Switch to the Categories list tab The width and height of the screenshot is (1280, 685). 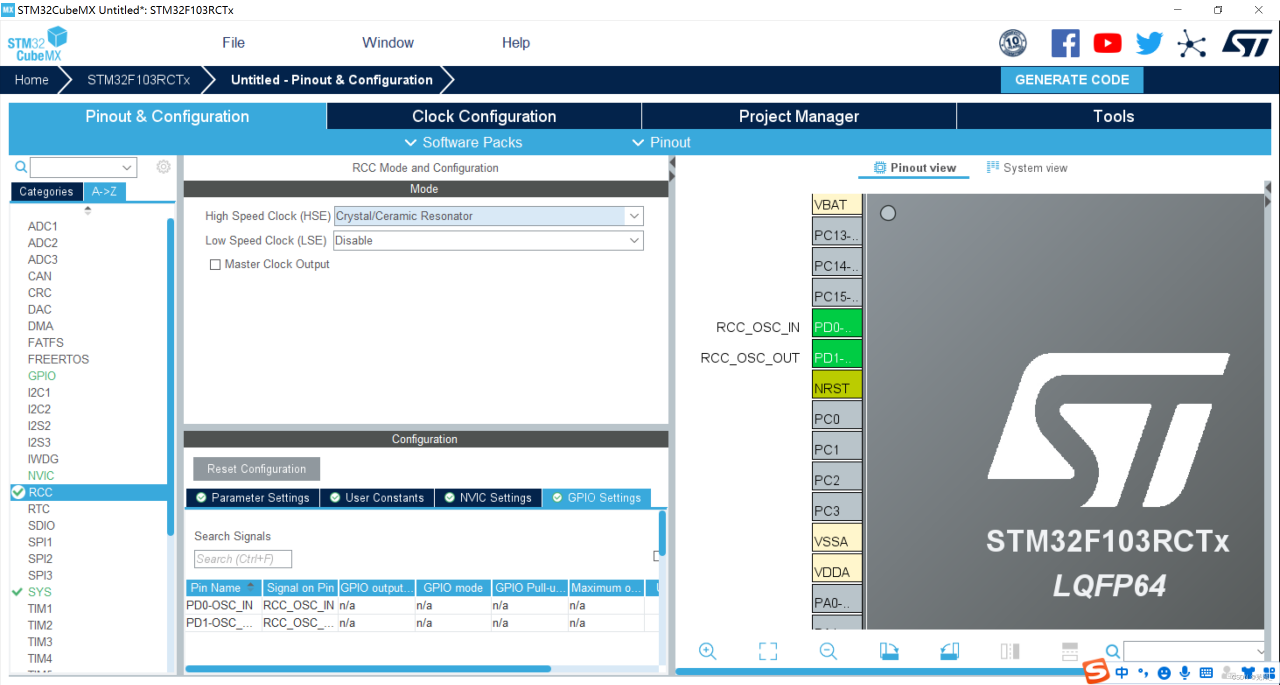click(x=46, y=192)
